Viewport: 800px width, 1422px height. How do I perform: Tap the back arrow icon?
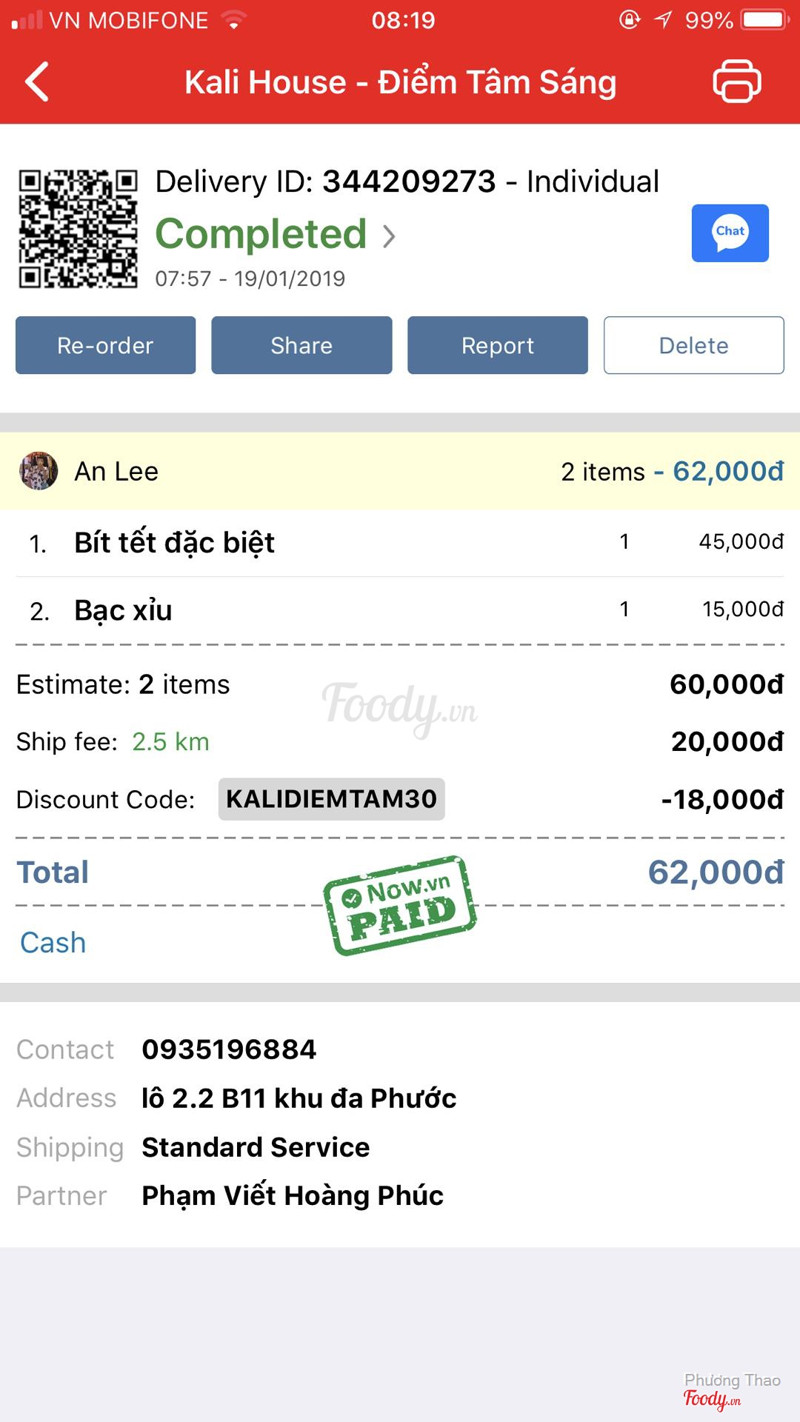point(37,82)
